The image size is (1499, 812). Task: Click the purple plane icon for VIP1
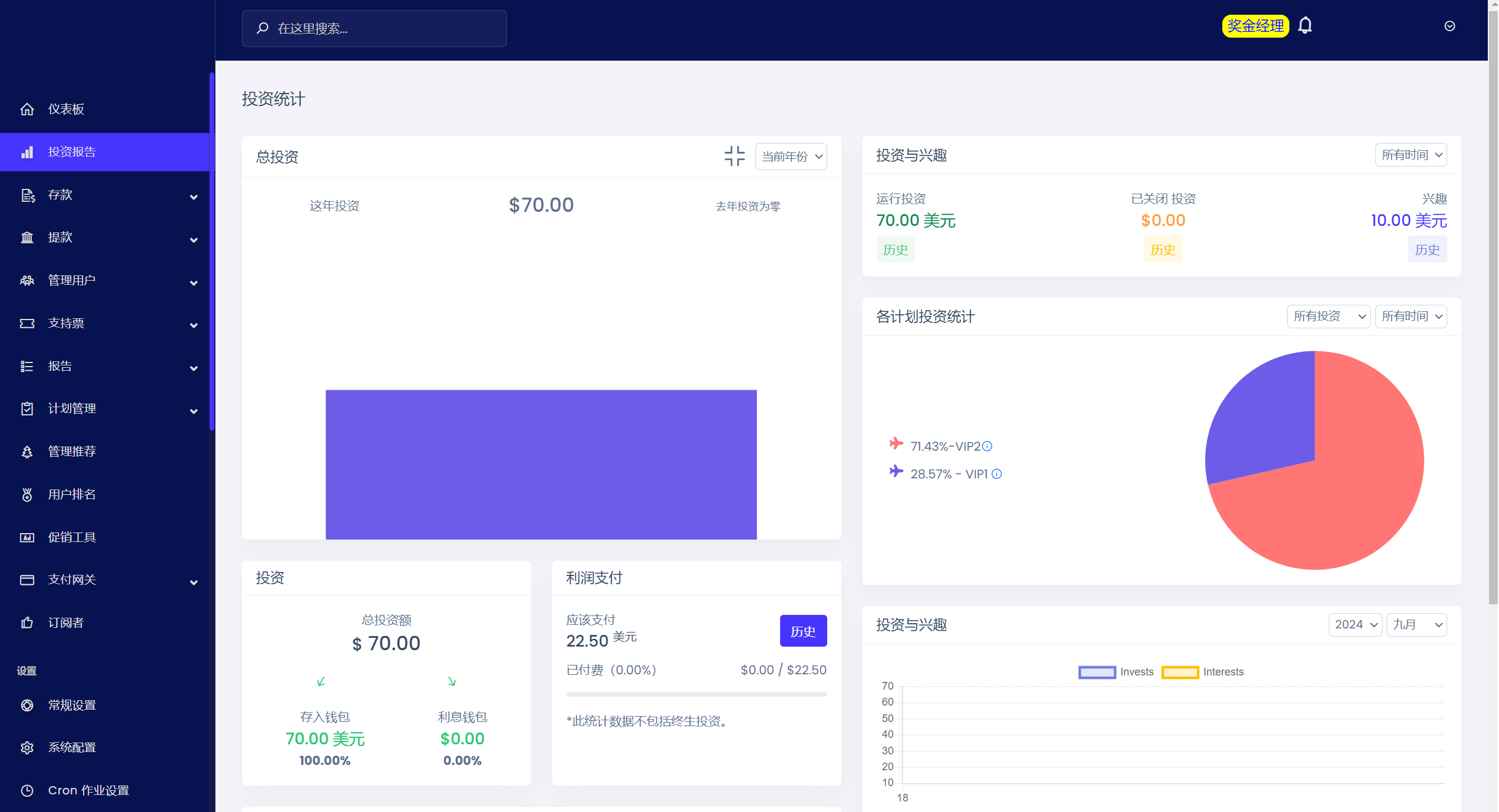tap(896, 471)
